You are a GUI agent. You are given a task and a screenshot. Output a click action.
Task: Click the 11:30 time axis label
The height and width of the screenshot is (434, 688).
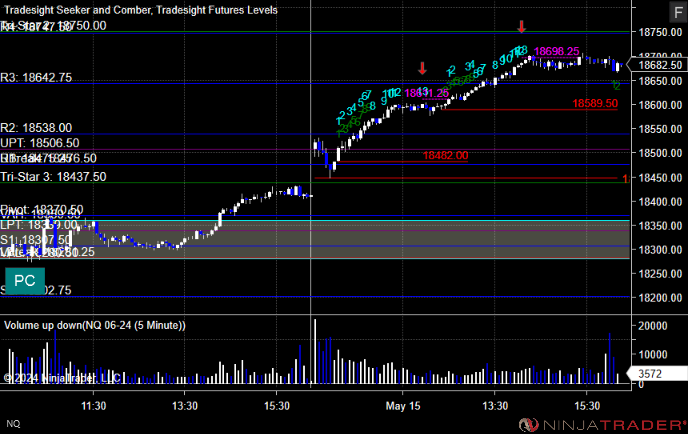(x=93, y=406)
